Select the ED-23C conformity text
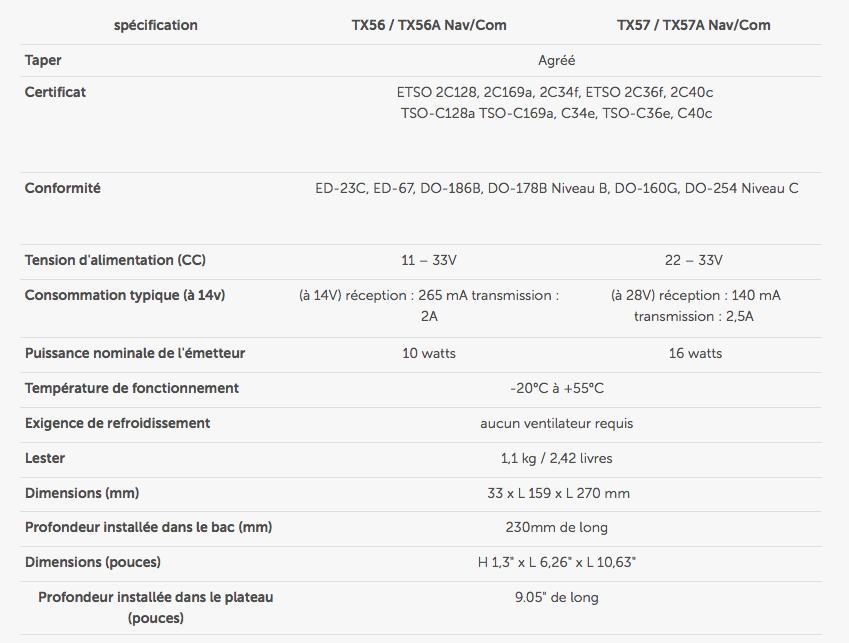 click(557, 188)
